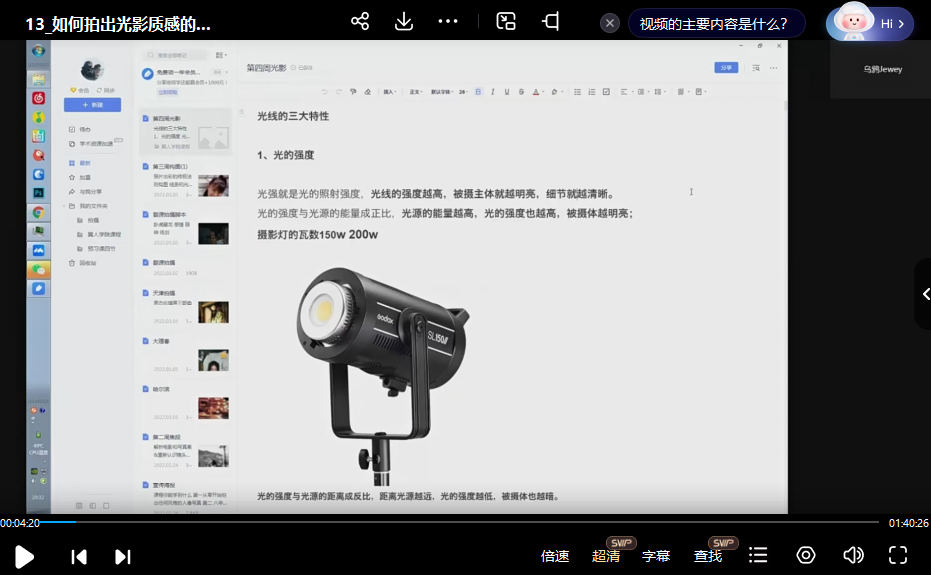The width and height of the screenshot is (931, 575).
Task: Click the icon left of the close X
Action: (x=551, y=22)
